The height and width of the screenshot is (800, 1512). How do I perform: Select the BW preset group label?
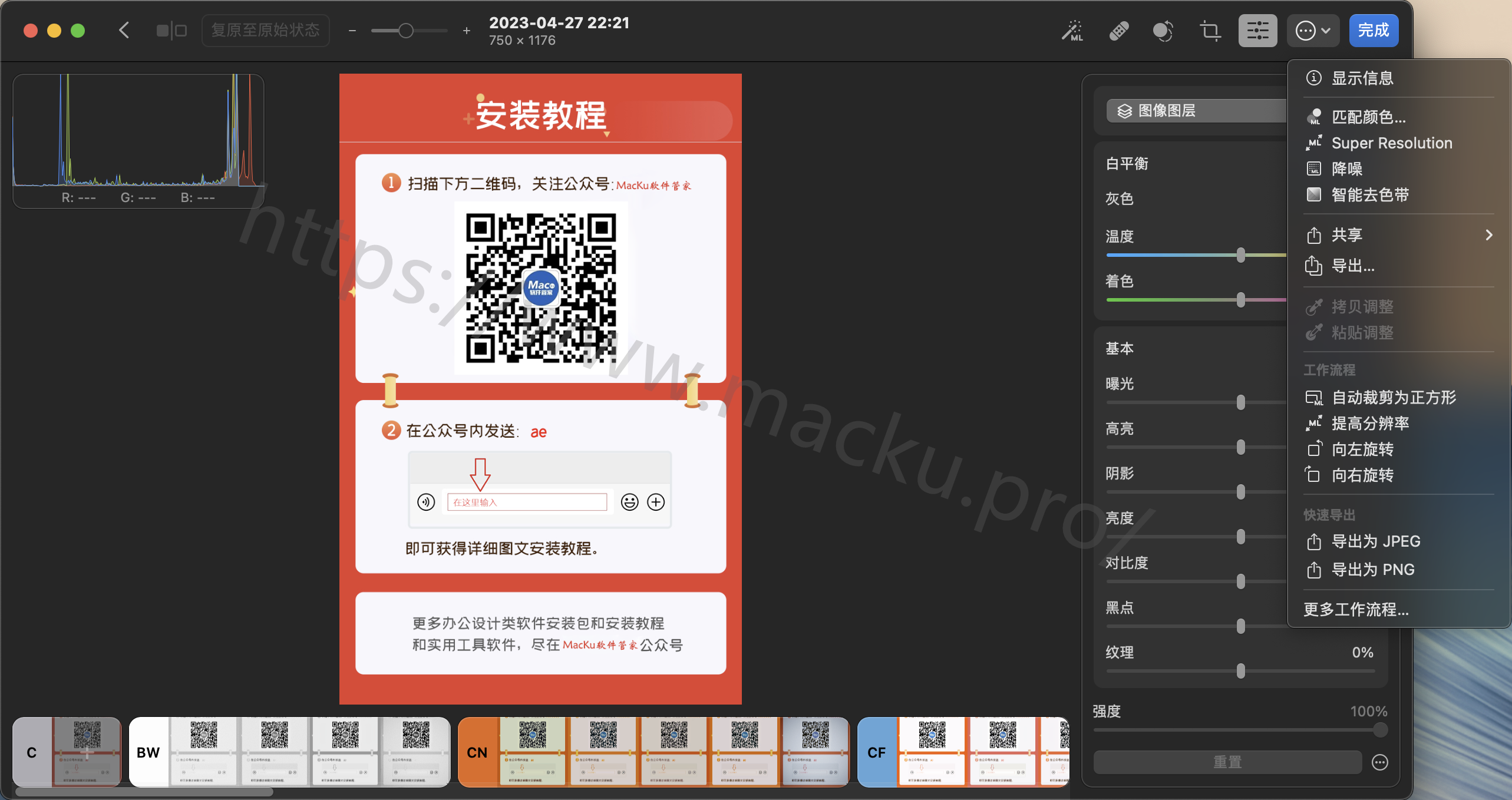[x=148, y=752]
